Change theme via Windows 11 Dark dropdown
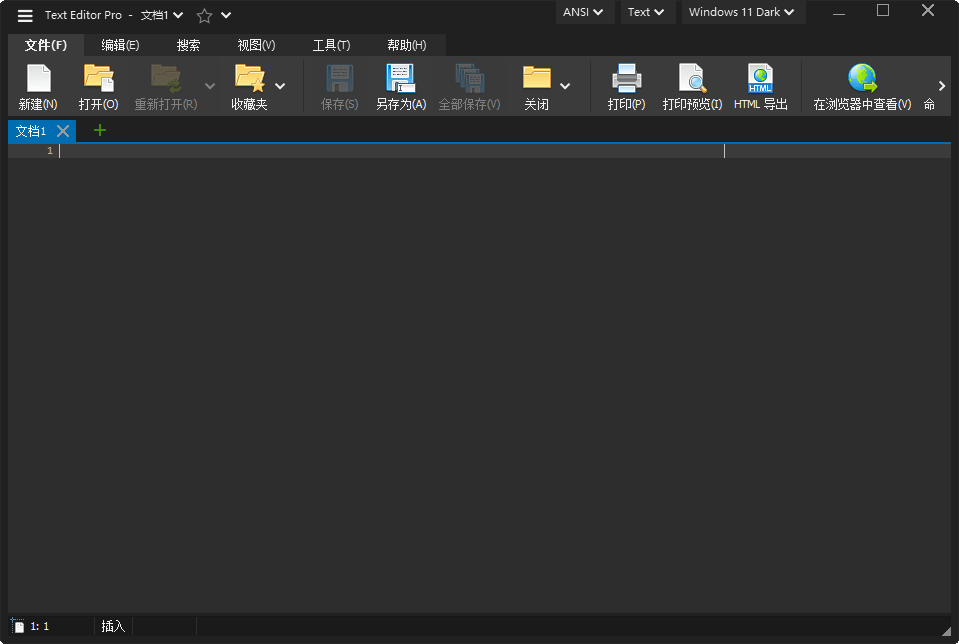The height and width of the screenshot is (644, 959). click(743, 12)
